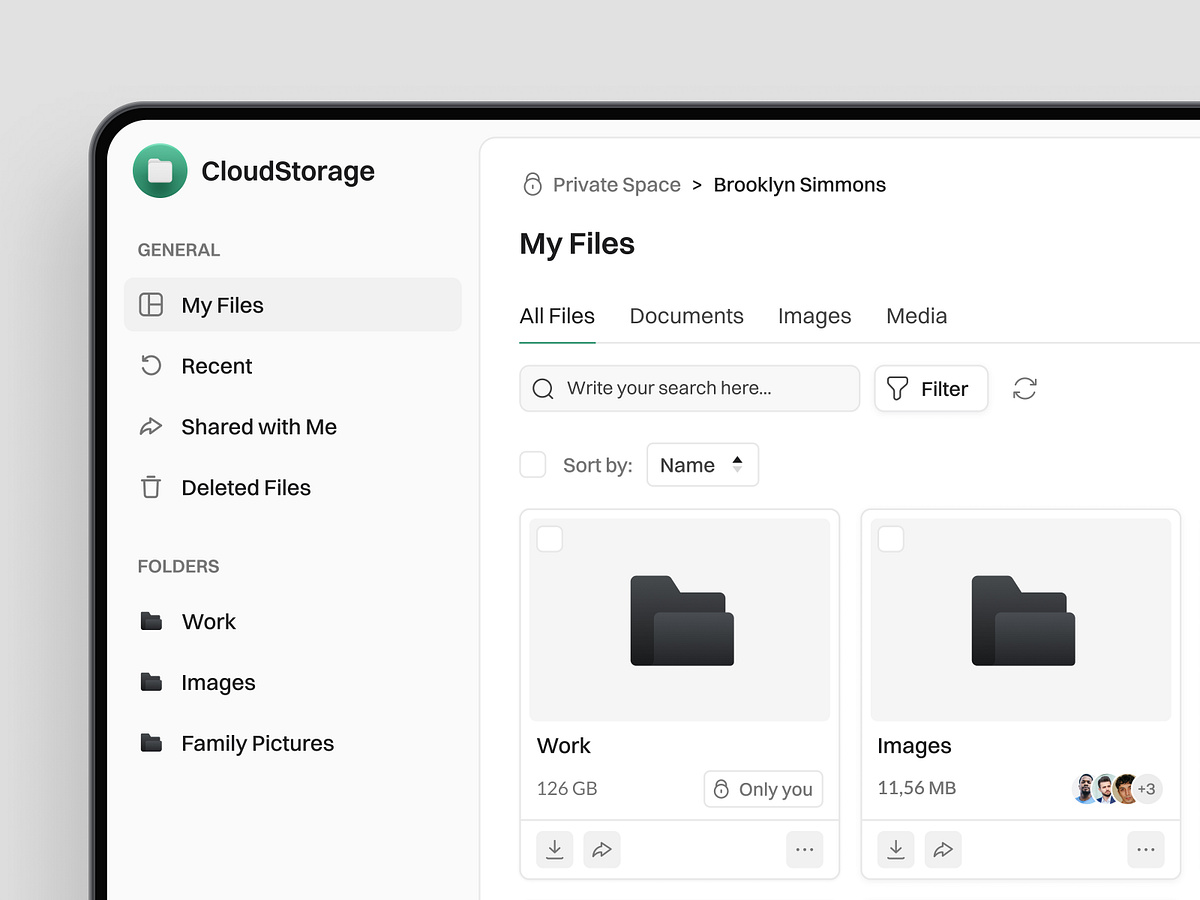Open Shared with Me in the sidebar
Image resolution: width=1200 pixels, height=900 pixels.
click(x=293, y=427)
